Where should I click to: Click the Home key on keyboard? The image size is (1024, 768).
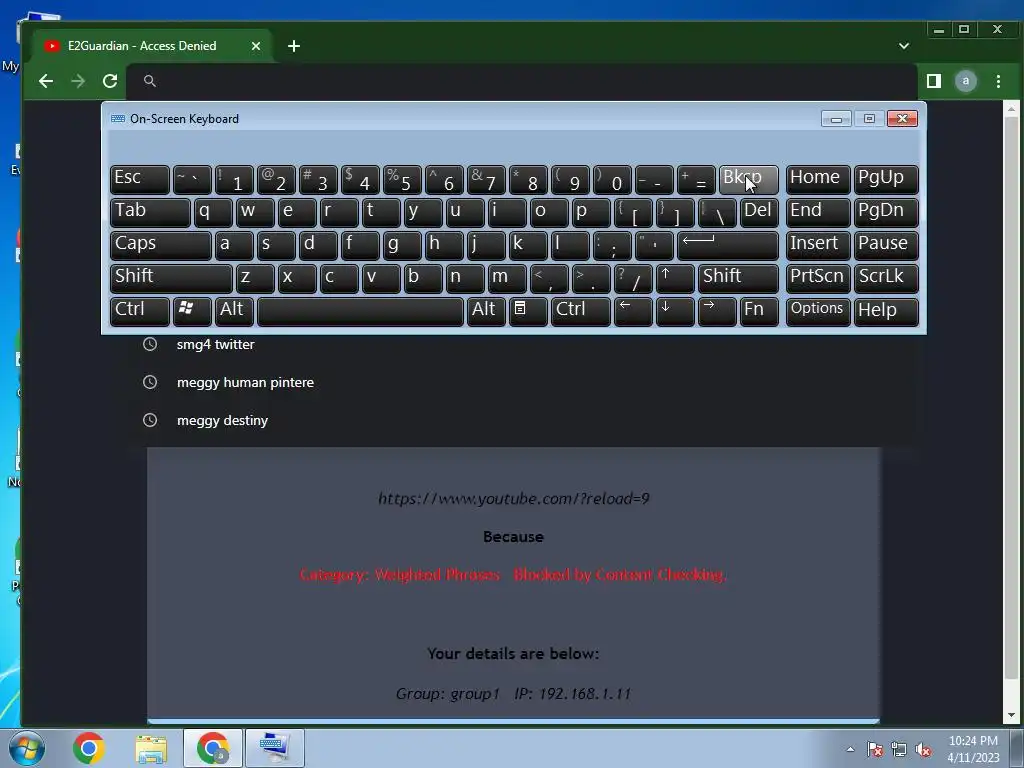pyautogui.click(x=818, y=180)
